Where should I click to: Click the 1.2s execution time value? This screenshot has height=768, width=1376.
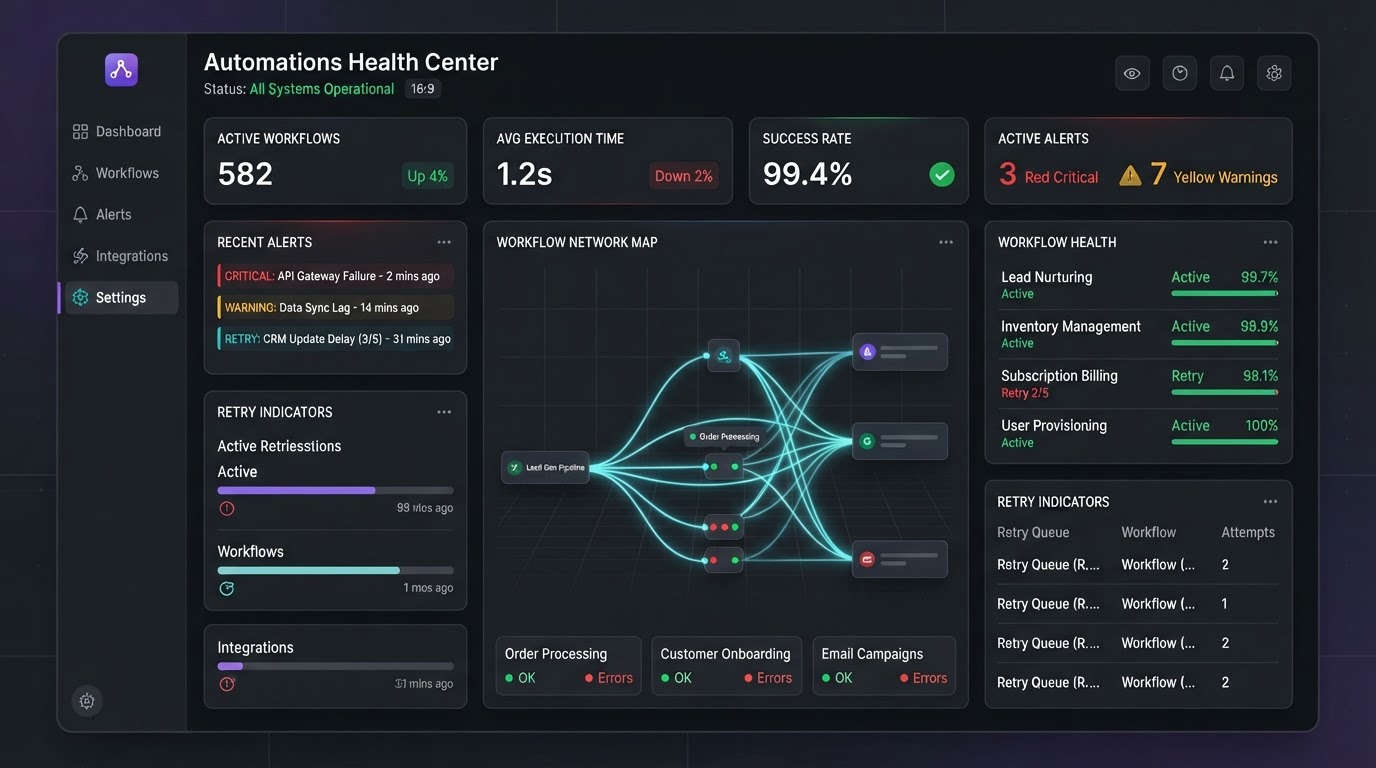(525, 174)
